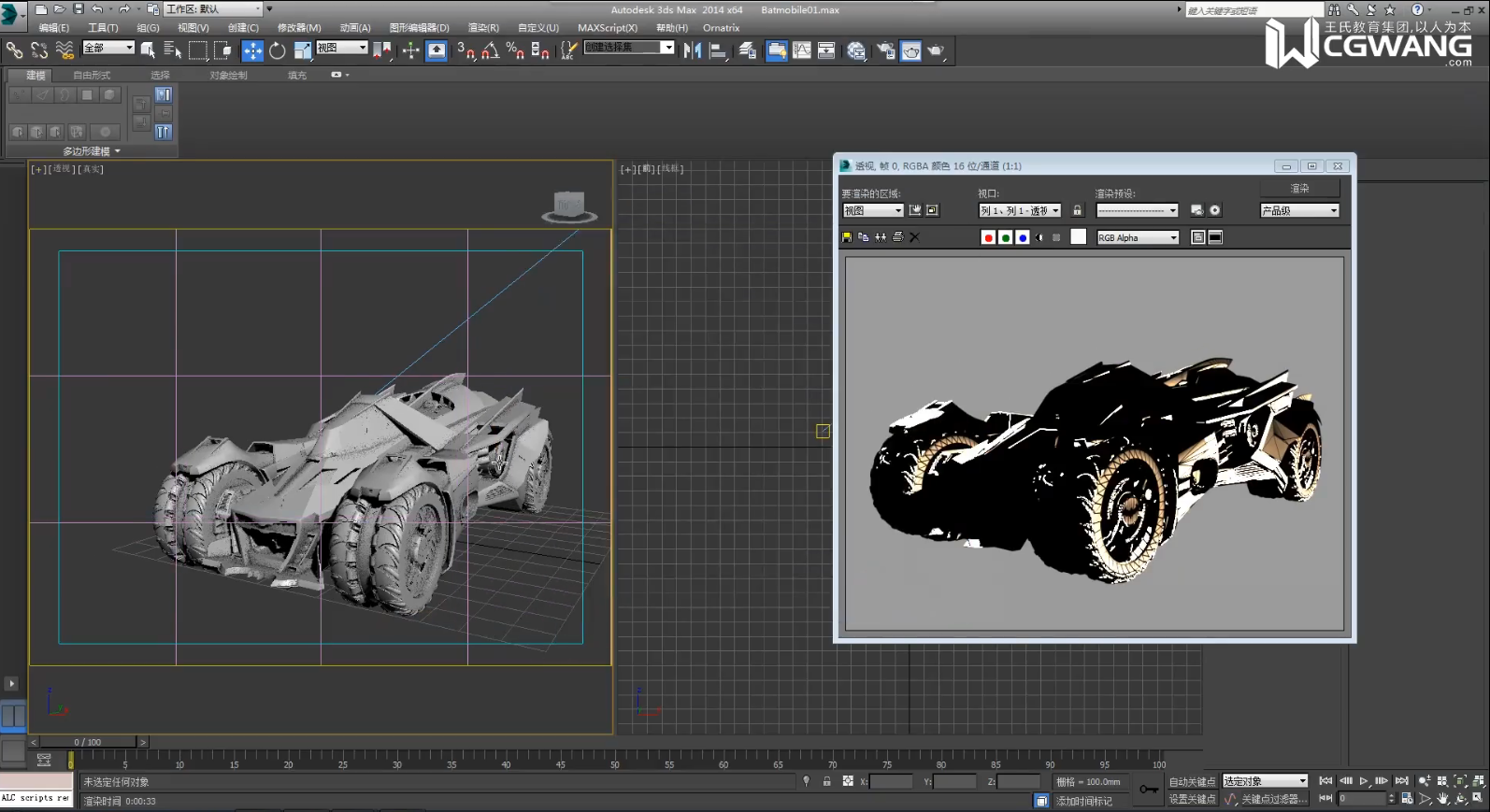
Task: Click the Mirror tool icon
Action: coord(693,50)
